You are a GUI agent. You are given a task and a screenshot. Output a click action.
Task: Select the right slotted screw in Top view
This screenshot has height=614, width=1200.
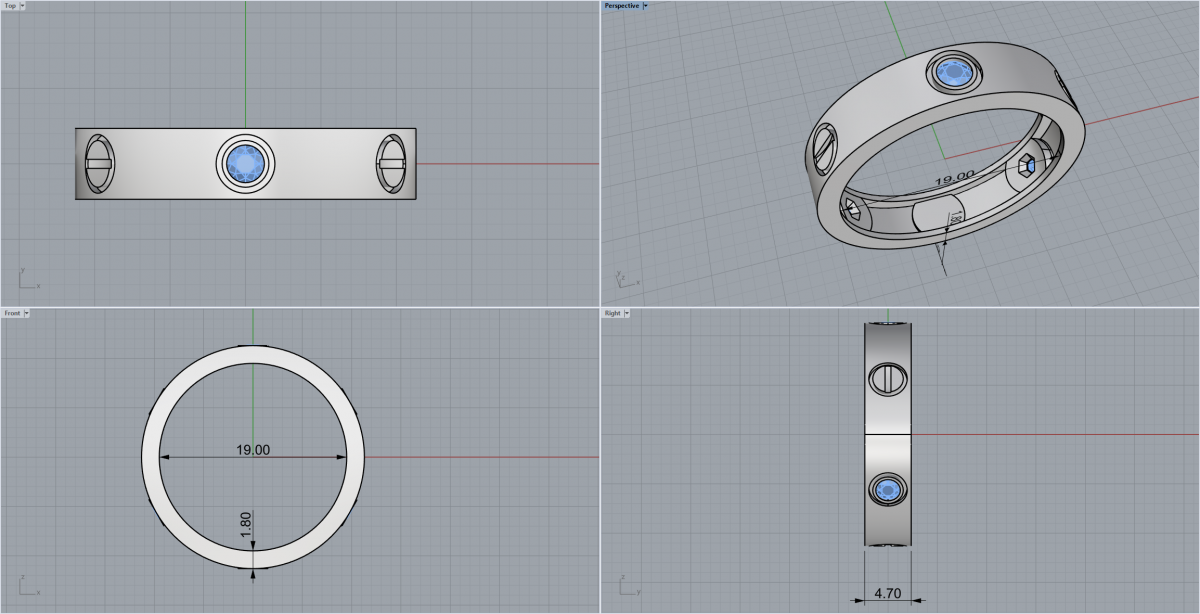coord(391,163)
